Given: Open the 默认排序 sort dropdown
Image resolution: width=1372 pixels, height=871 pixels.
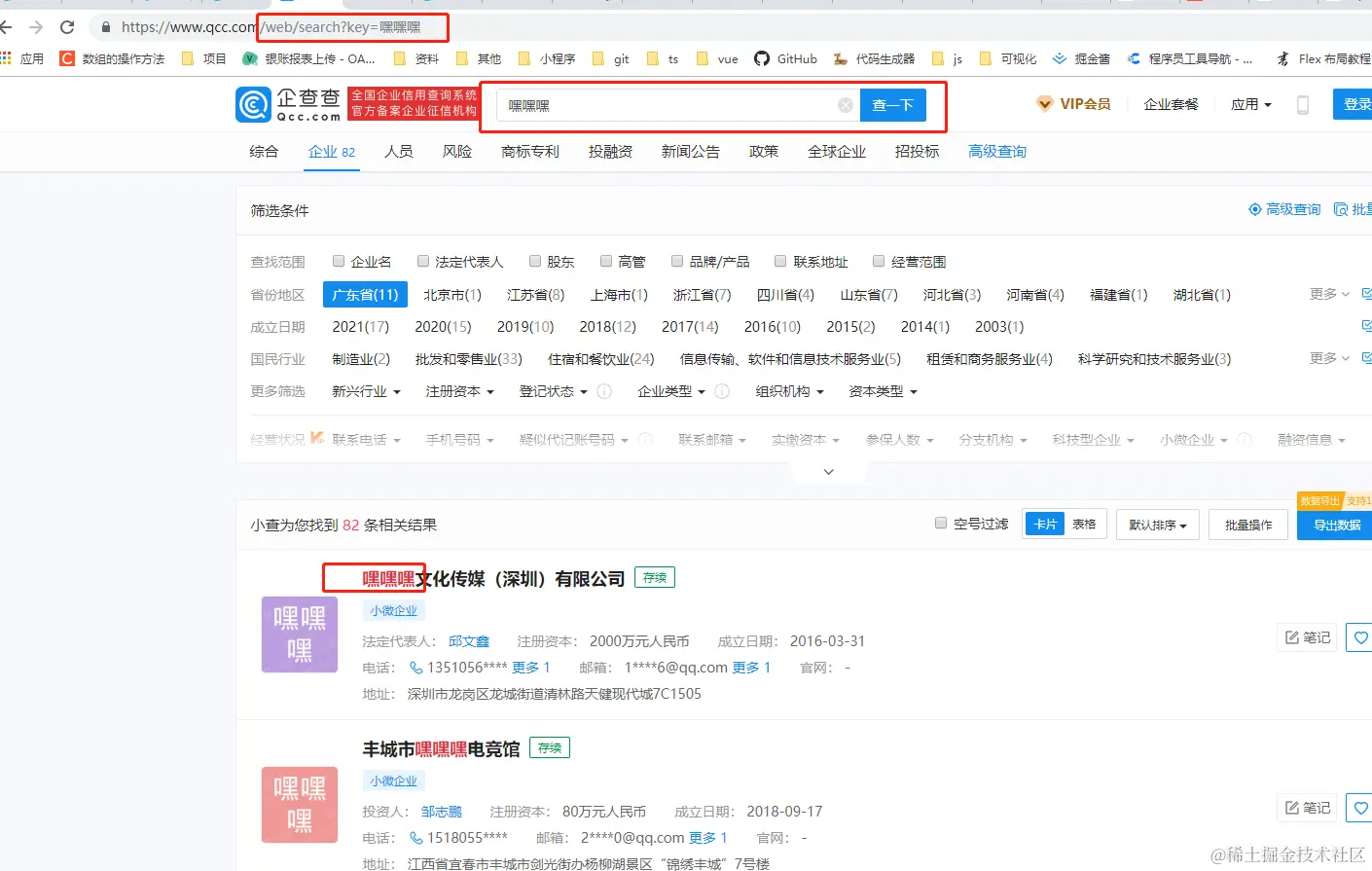Looking at the screenshot, I should point(1158,525).
